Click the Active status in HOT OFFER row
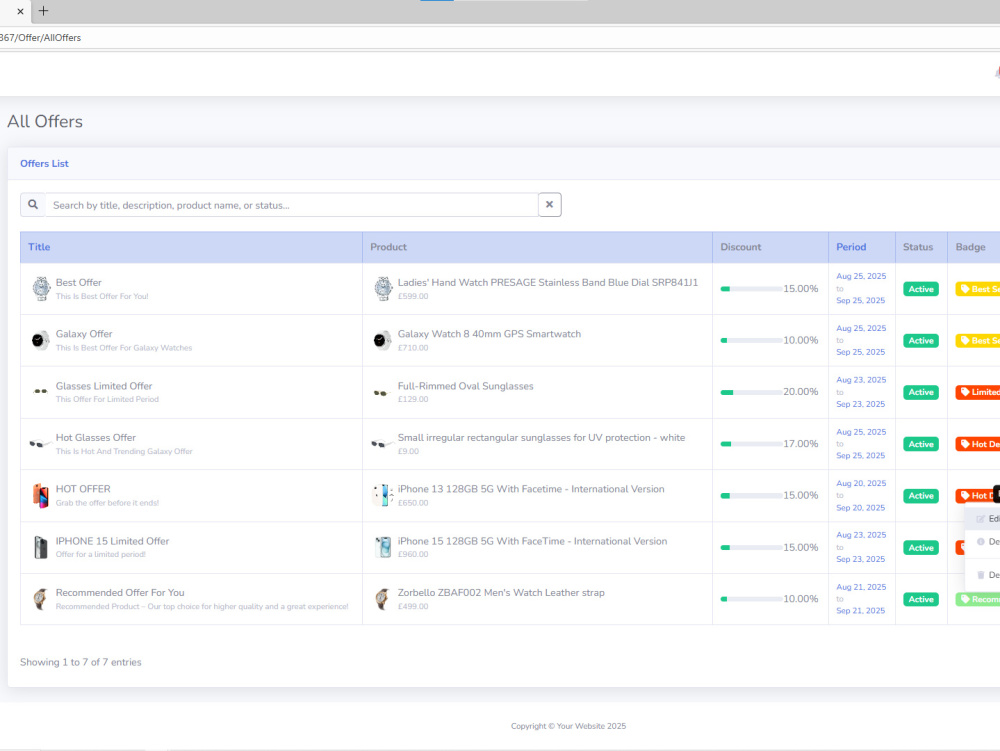1000x751 pixels. tap(921, 495)
